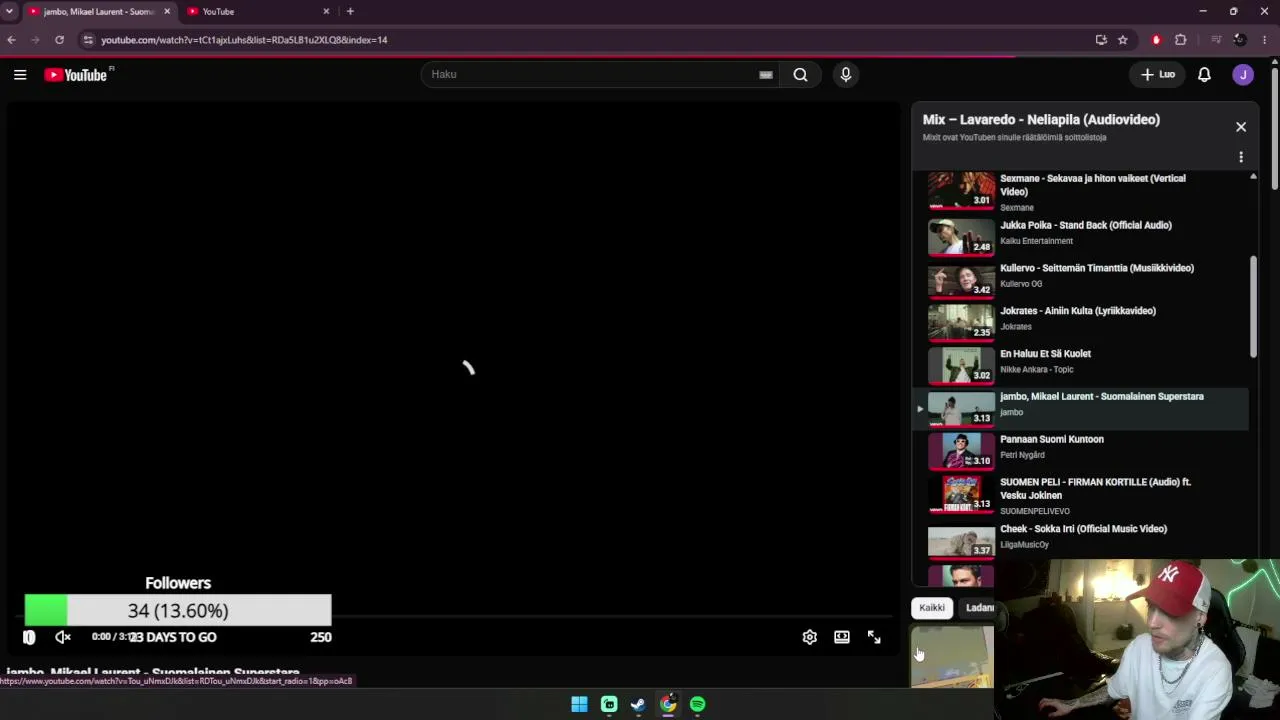The width and height of the screenshot is (1280, 720).
Task: Open Windows Start menu
Action: click(579, 704)
